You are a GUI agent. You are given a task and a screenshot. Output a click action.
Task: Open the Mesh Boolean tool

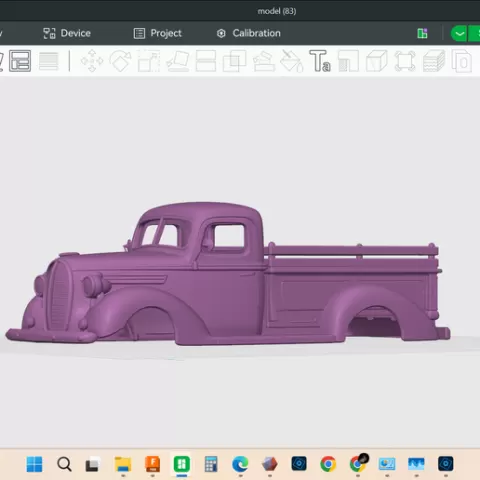234,61
